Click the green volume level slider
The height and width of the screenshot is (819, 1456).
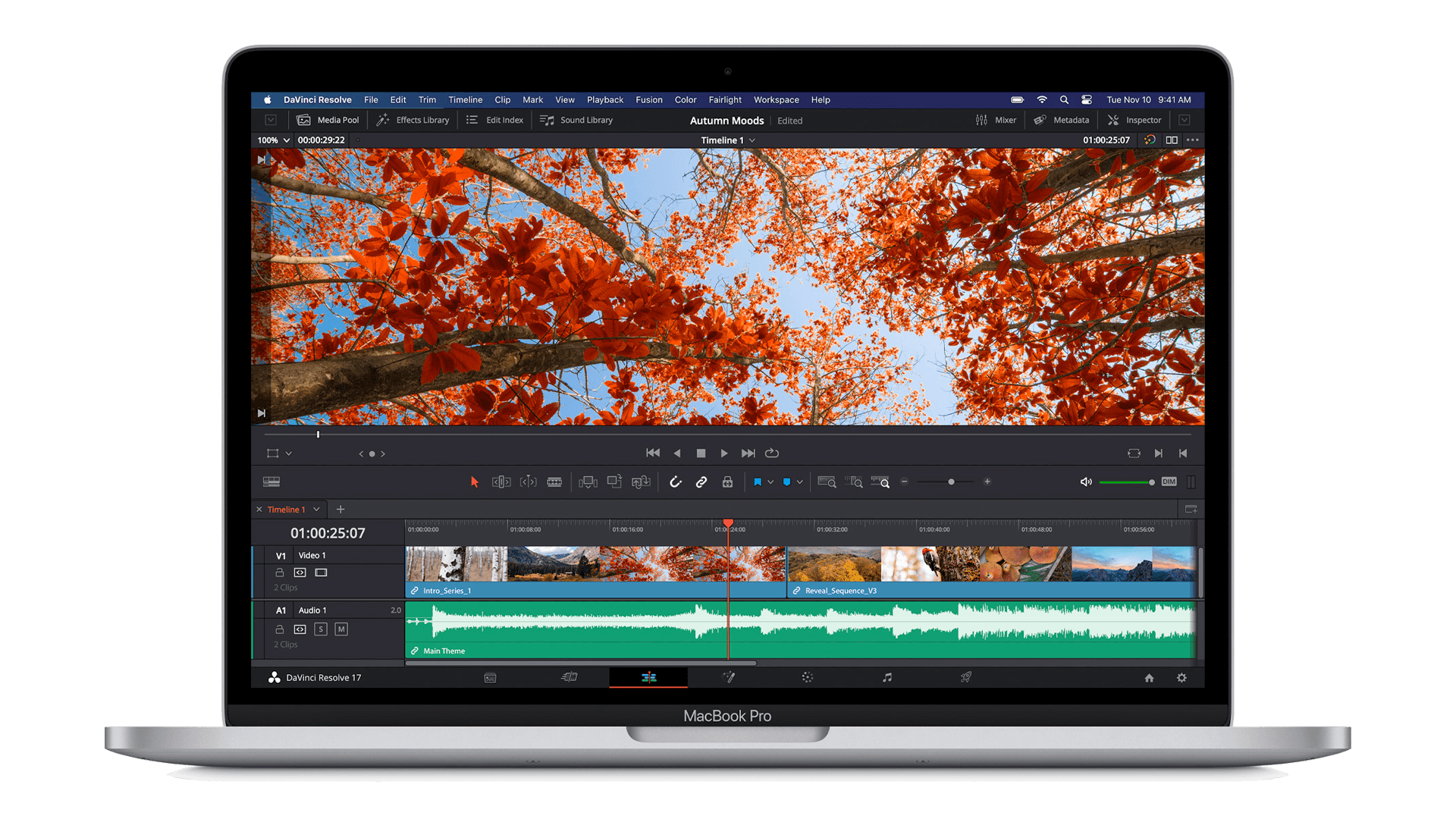pos(1125,482)
